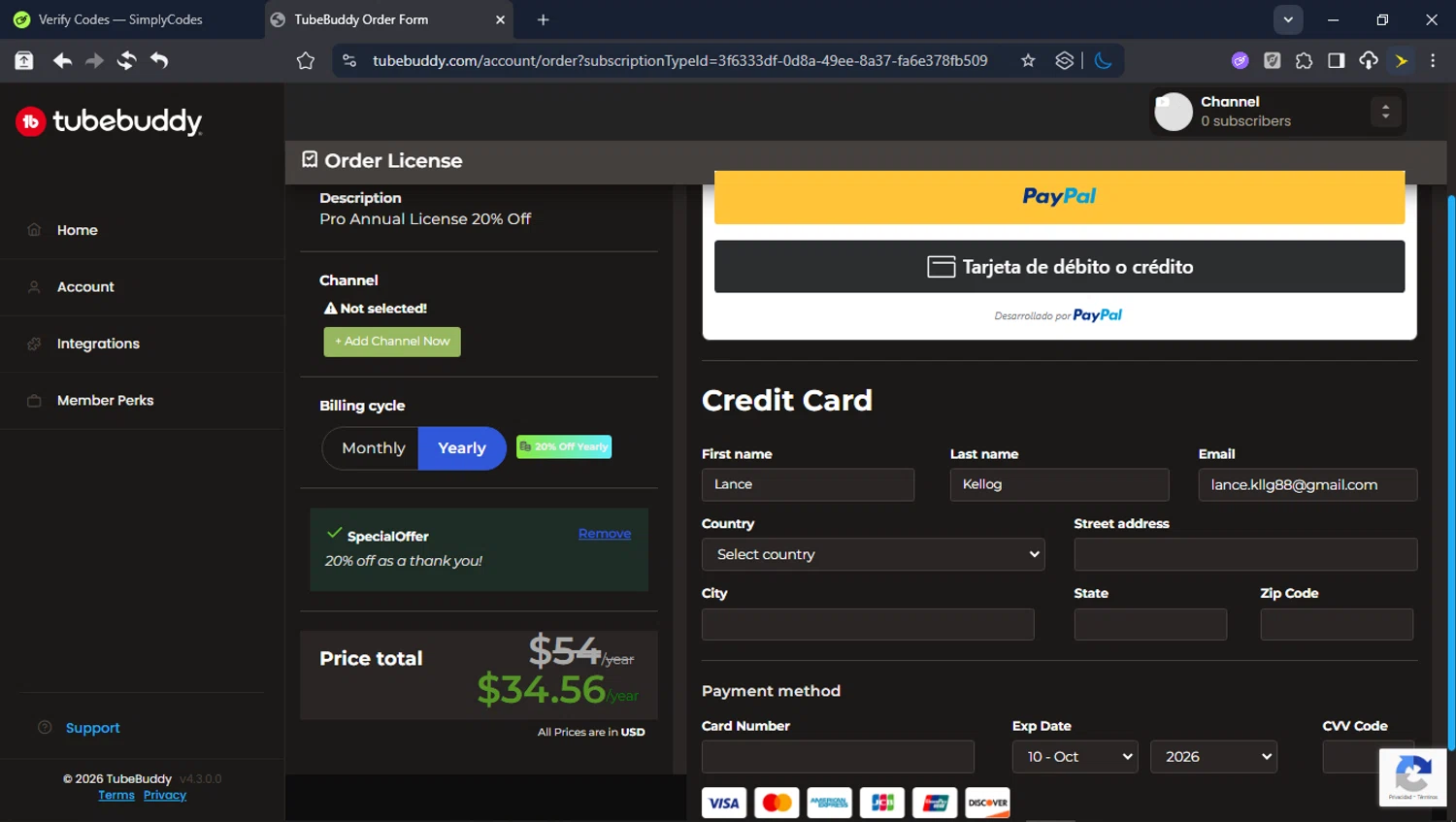Click the 20% Off Yearly badge

[x=564, y=447]
